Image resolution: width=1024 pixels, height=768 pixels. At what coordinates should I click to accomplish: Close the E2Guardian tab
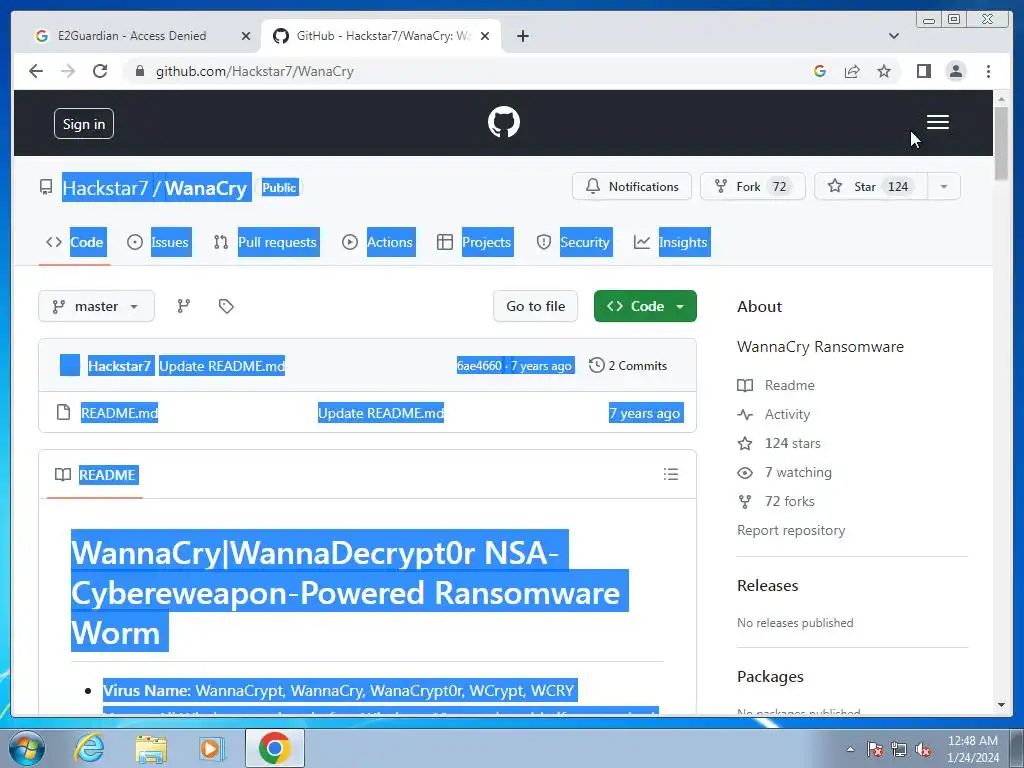246,36
